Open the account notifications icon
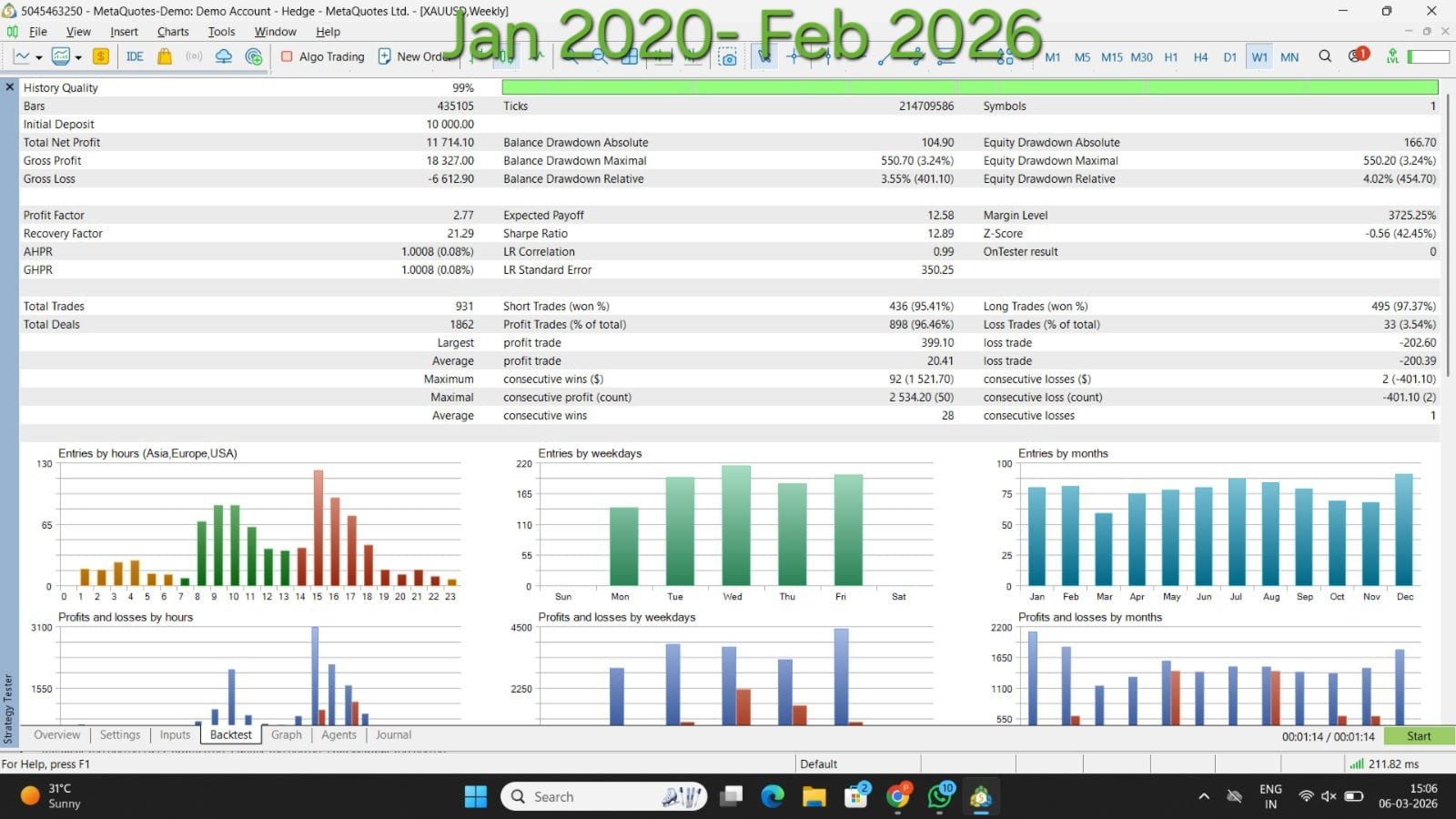Viewport: 1456px width, 819px height. coord(1358,56)
